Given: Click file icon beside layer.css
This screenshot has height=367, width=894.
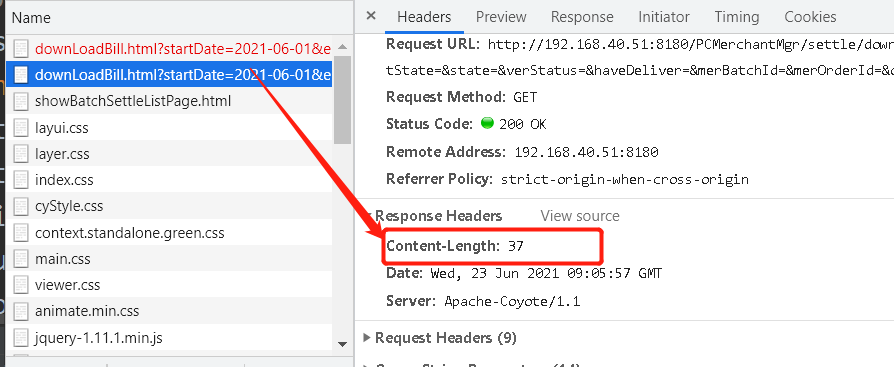Looking at the screenshot, I should coord(21,154).
